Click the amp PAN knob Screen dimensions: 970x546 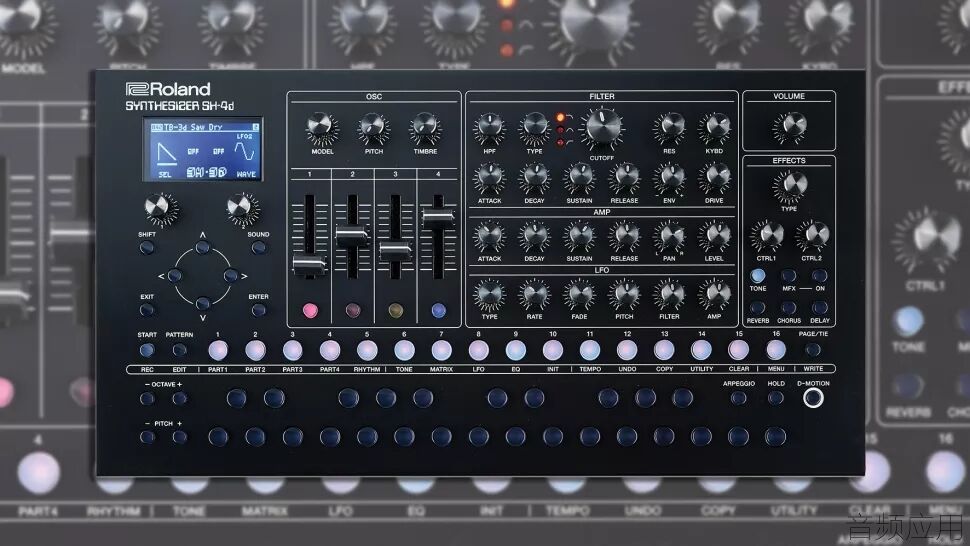[669, 236]
